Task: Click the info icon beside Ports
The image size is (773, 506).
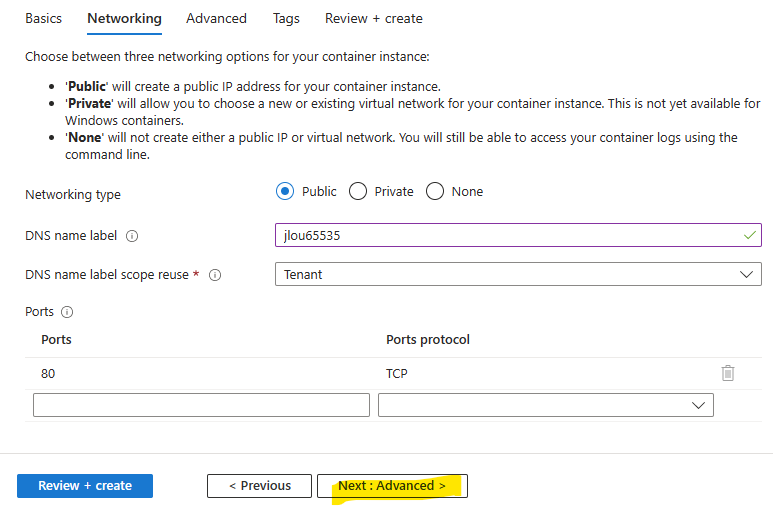Action: pyautogui.click(x=67, y=312)
